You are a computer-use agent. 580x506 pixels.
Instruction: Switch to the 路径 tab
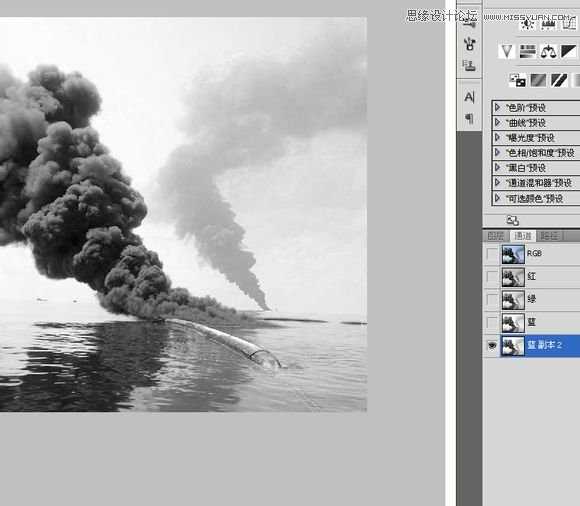pos(550,236)
